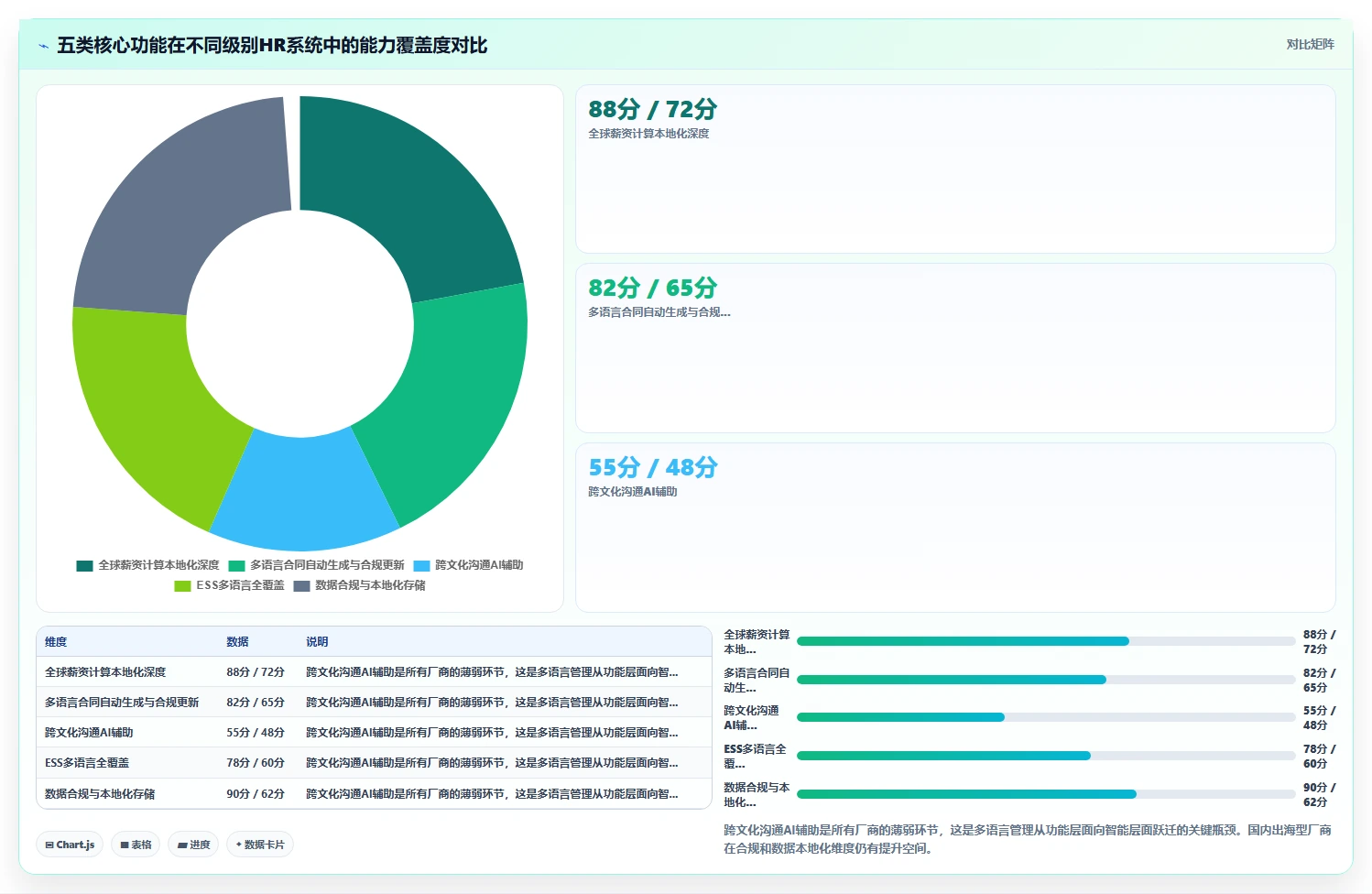Toggle the ESS多语言全覆盖 legend swatch
The width and height of the screenshot is (1372, 894).
pyautogui.click(x=182, y=586)
